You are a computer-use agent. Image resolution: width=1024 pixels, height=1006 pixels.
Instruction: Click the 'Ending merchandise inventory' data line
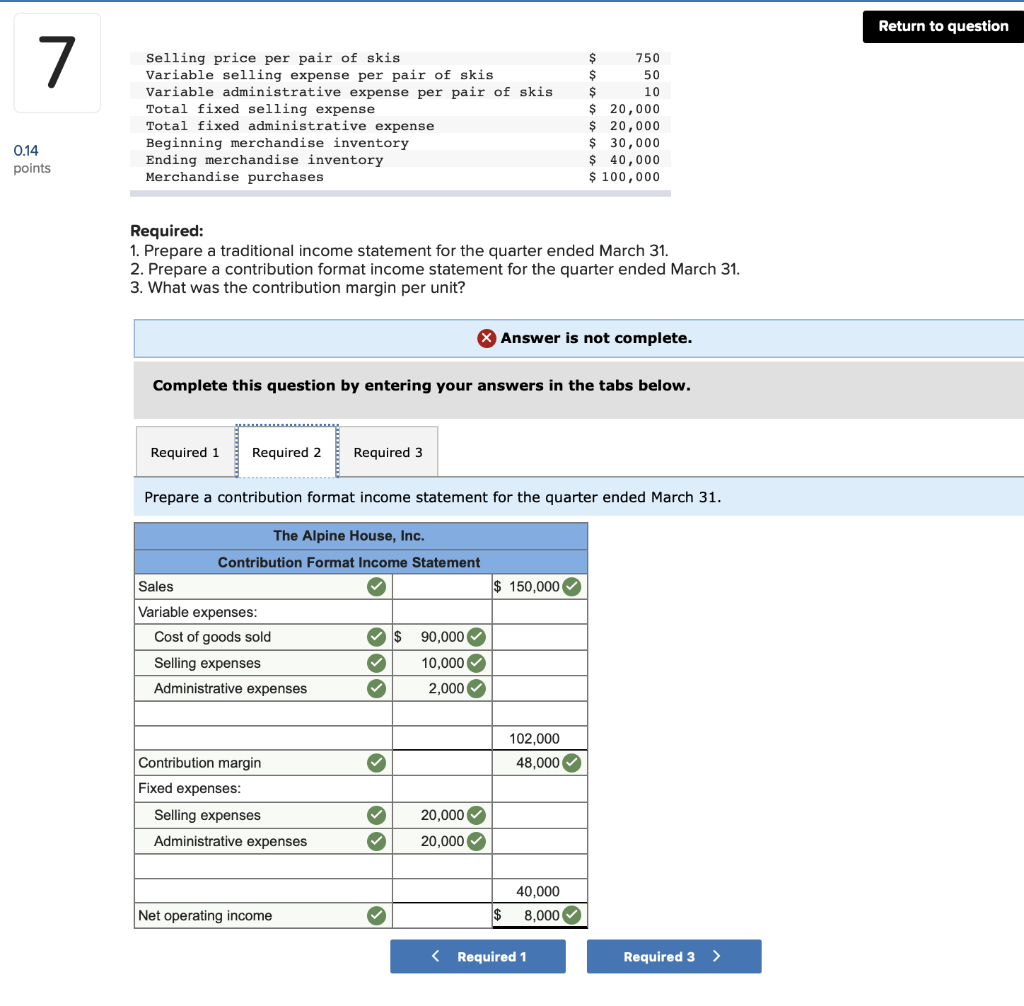pyautogui.click(x=400, y=160)
